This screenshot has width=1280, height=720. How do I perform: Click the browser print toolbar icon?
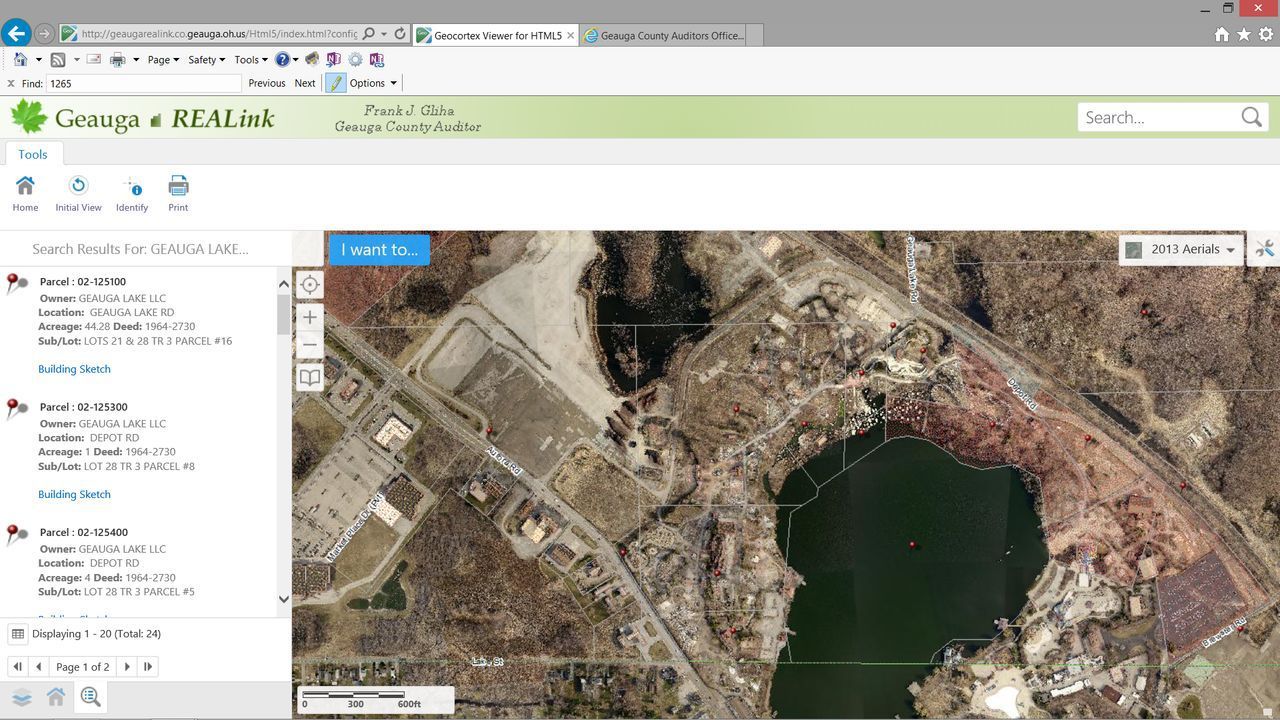point(118,59)
